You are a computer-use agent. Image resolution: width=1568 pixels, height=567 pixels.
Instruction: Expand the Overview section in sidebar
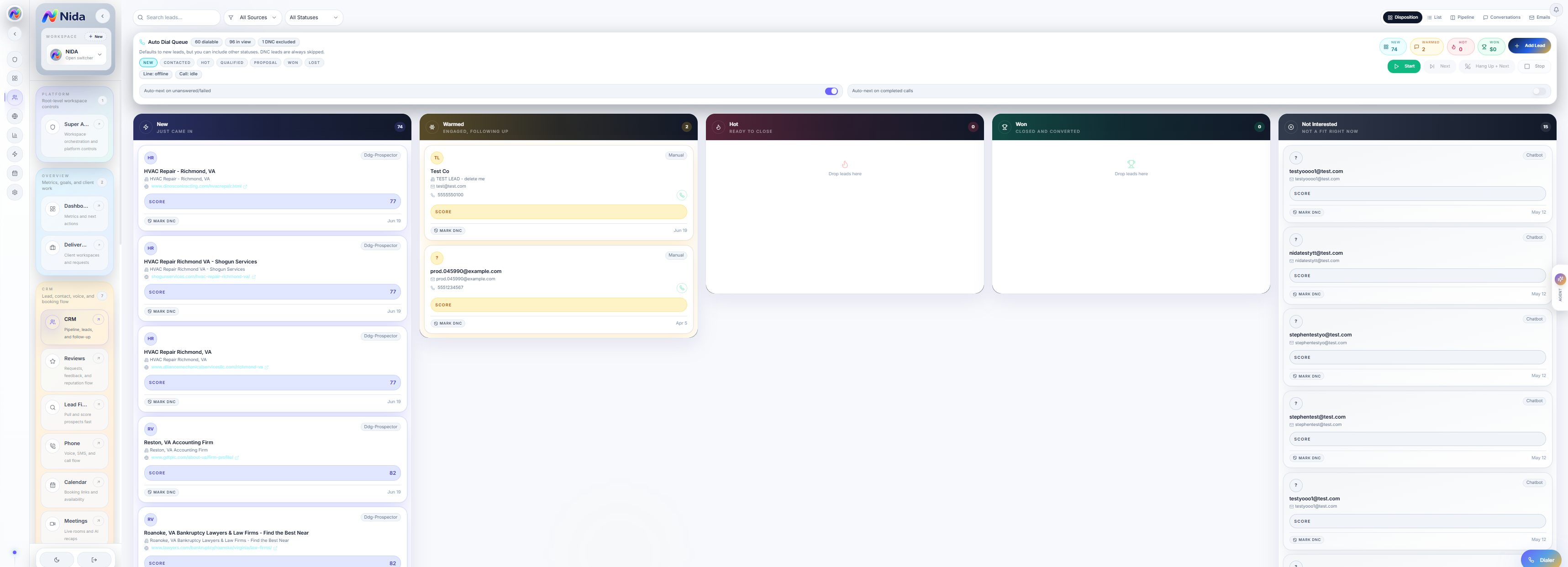(75, 182)
